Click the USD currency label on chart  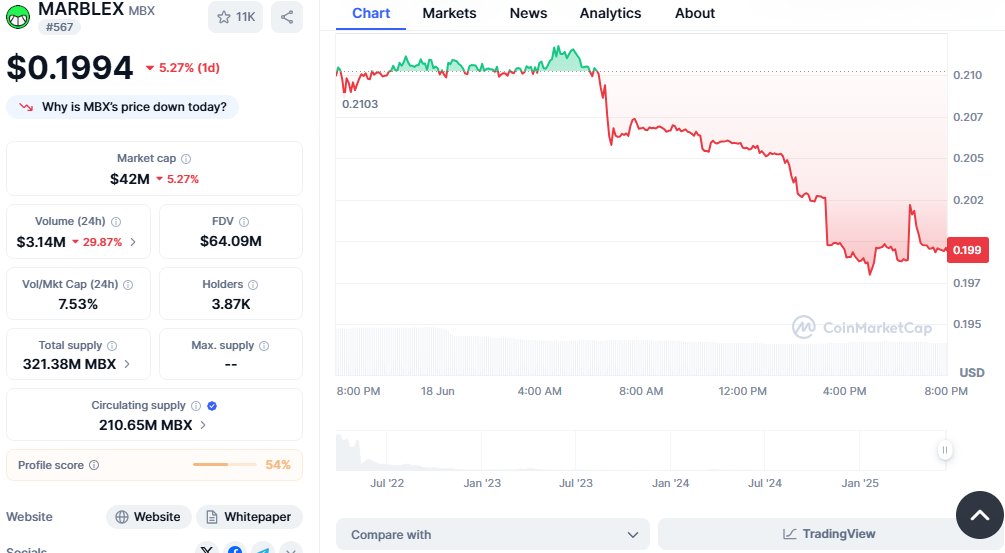972,373
